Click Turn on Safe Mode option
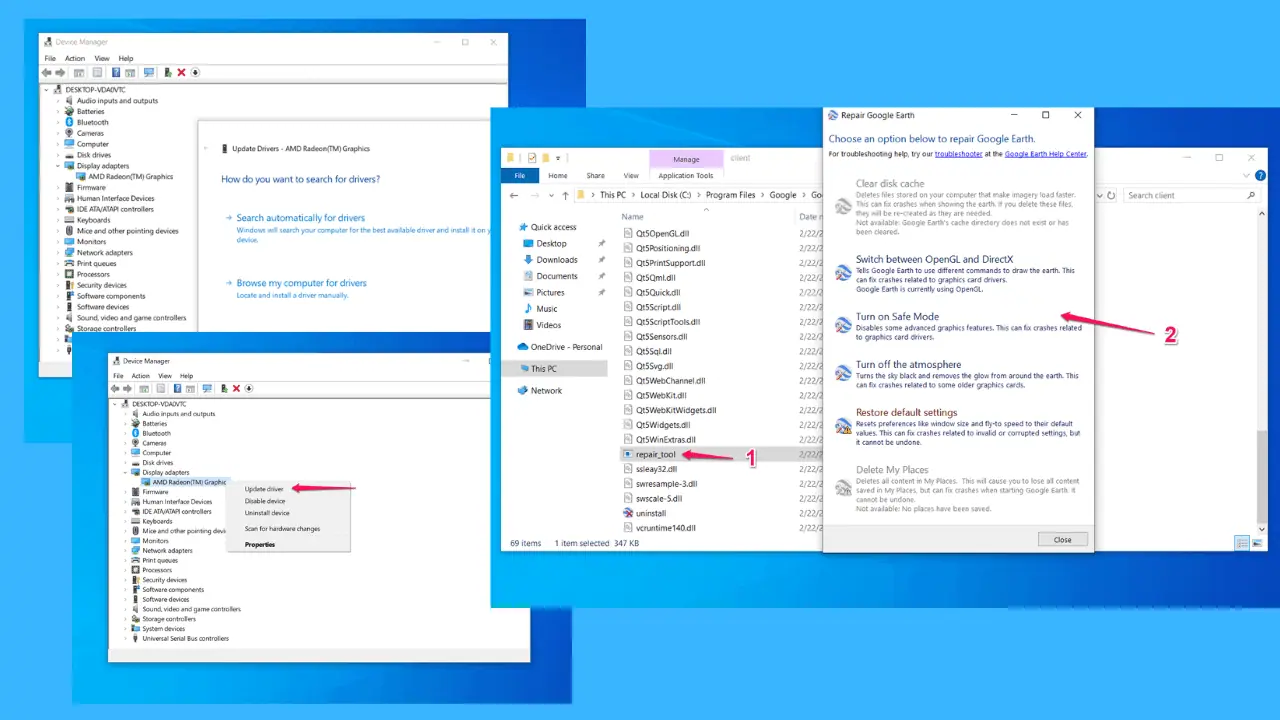The image size is (1280, 720). (897, 317)
